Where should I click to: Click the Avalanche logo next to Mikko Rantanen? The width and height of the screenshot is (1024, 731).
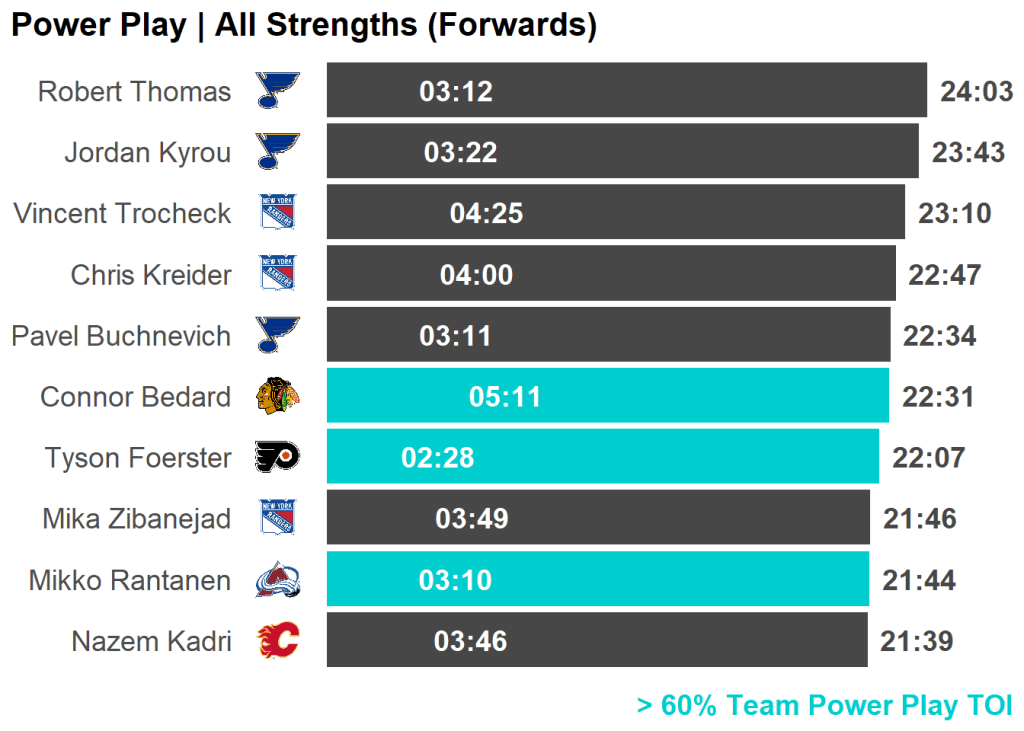tap(277, 580)
